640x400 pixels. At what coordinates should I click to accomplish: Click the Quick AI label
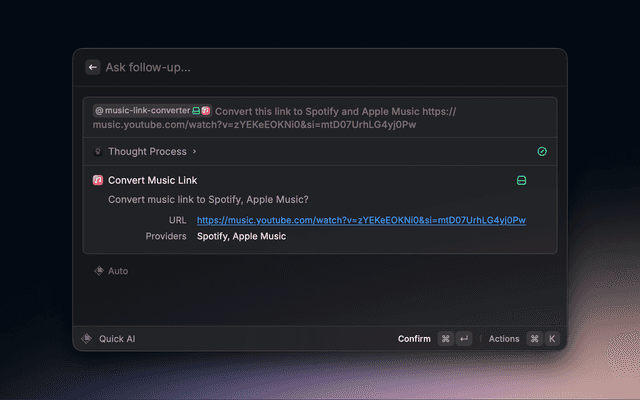click(x=117, y=339)
